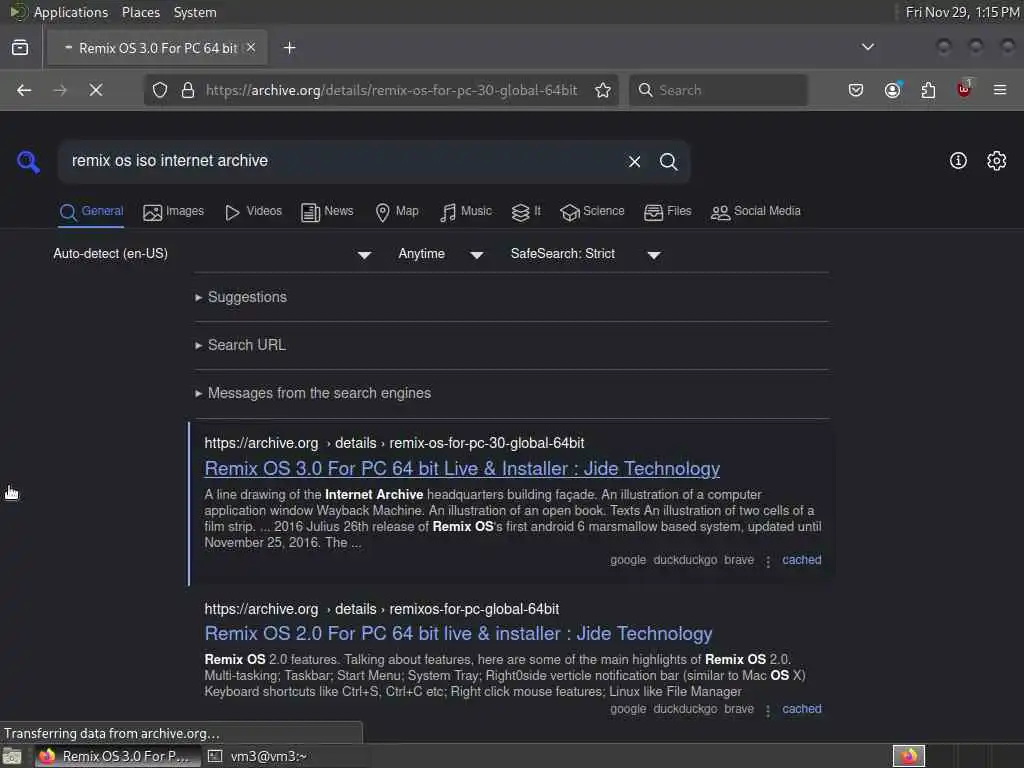Open cached link for Remix OS 2.0 result

tap(801, 709)
